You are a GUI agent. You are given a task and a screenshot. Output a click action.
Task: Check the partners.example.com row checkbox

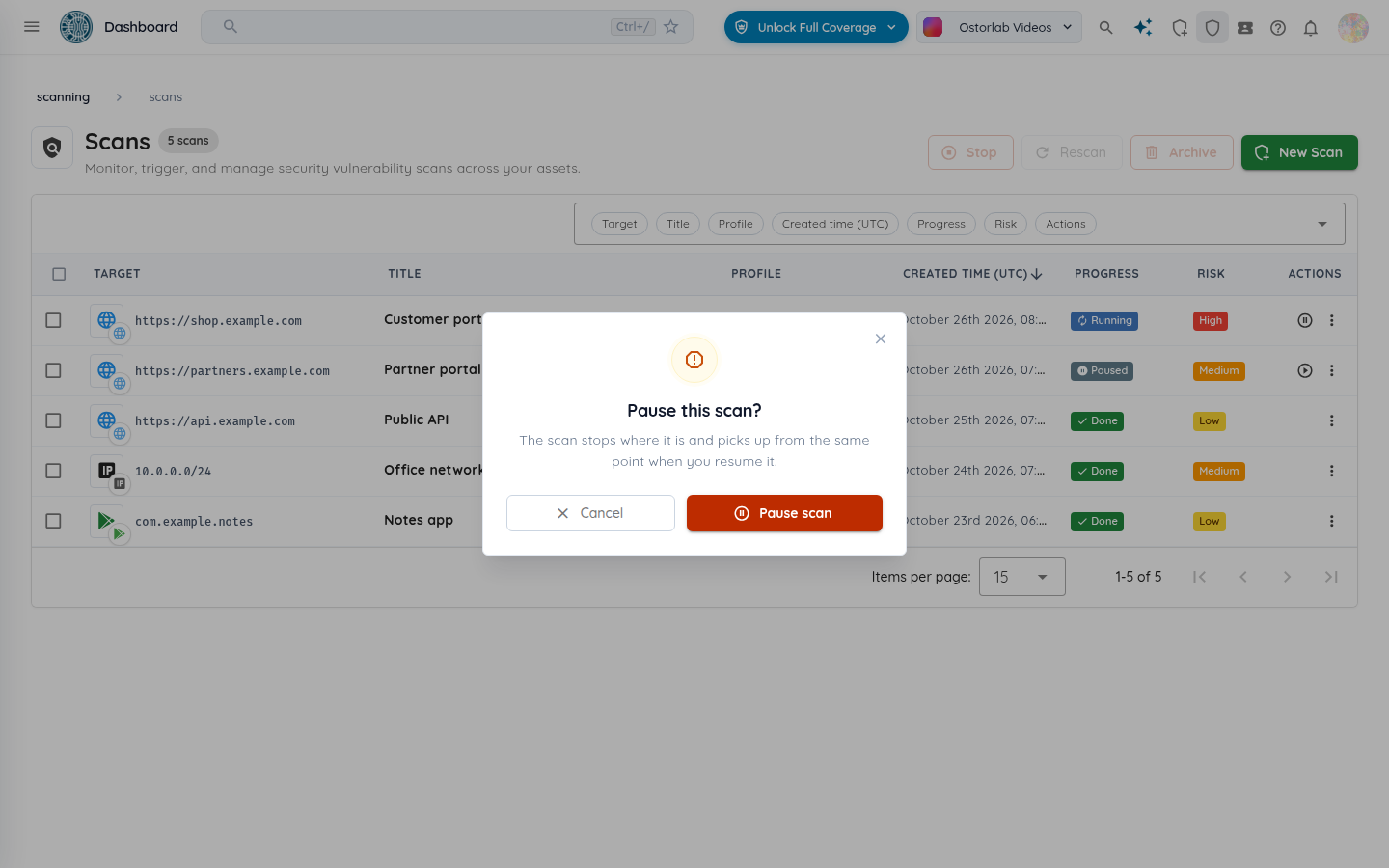(x=53, y=370)
